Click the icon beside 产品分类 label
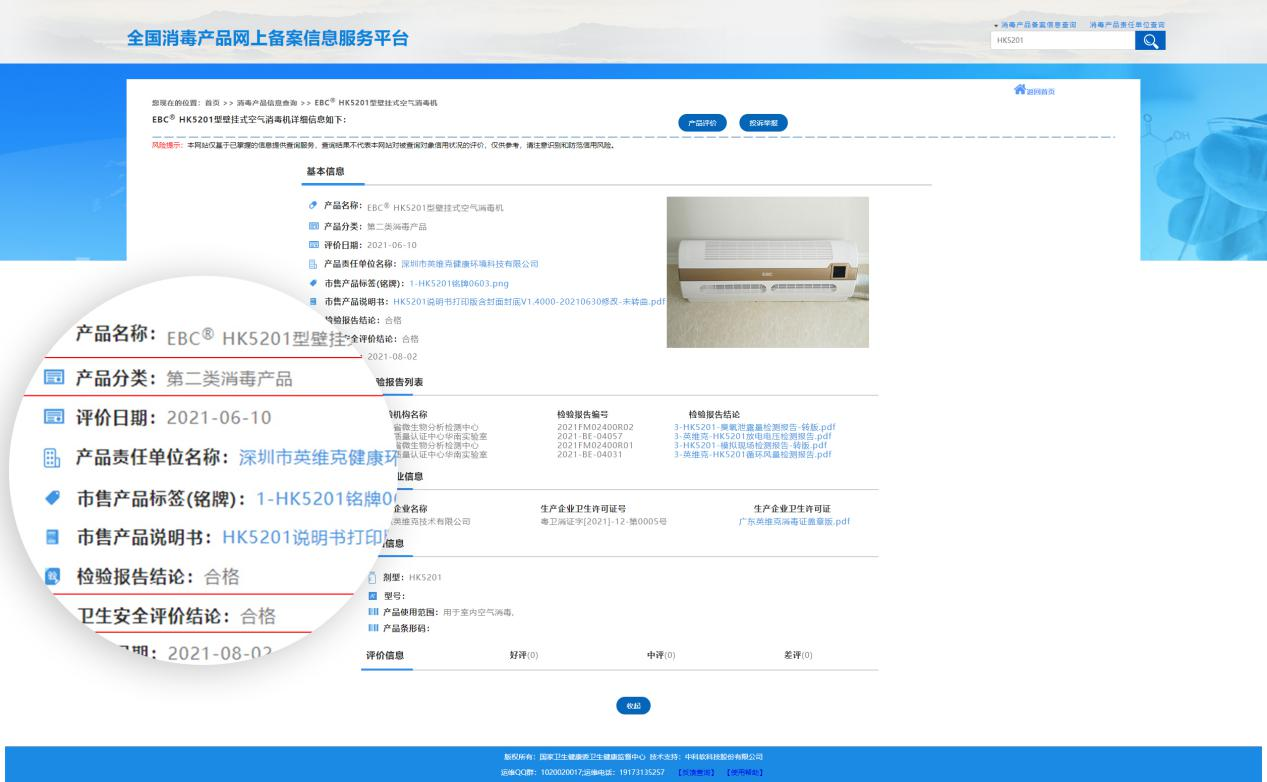The image size is (1267, 782). point(313,227)
